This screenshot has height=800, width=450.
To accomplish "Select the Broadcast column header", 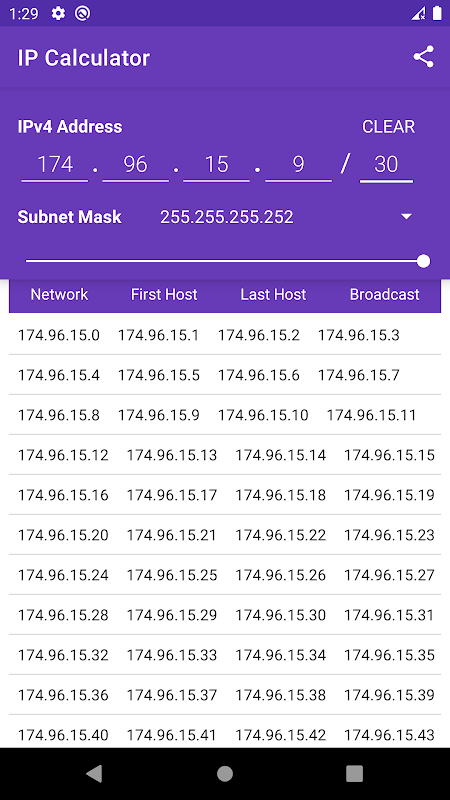I will (385, 294).
